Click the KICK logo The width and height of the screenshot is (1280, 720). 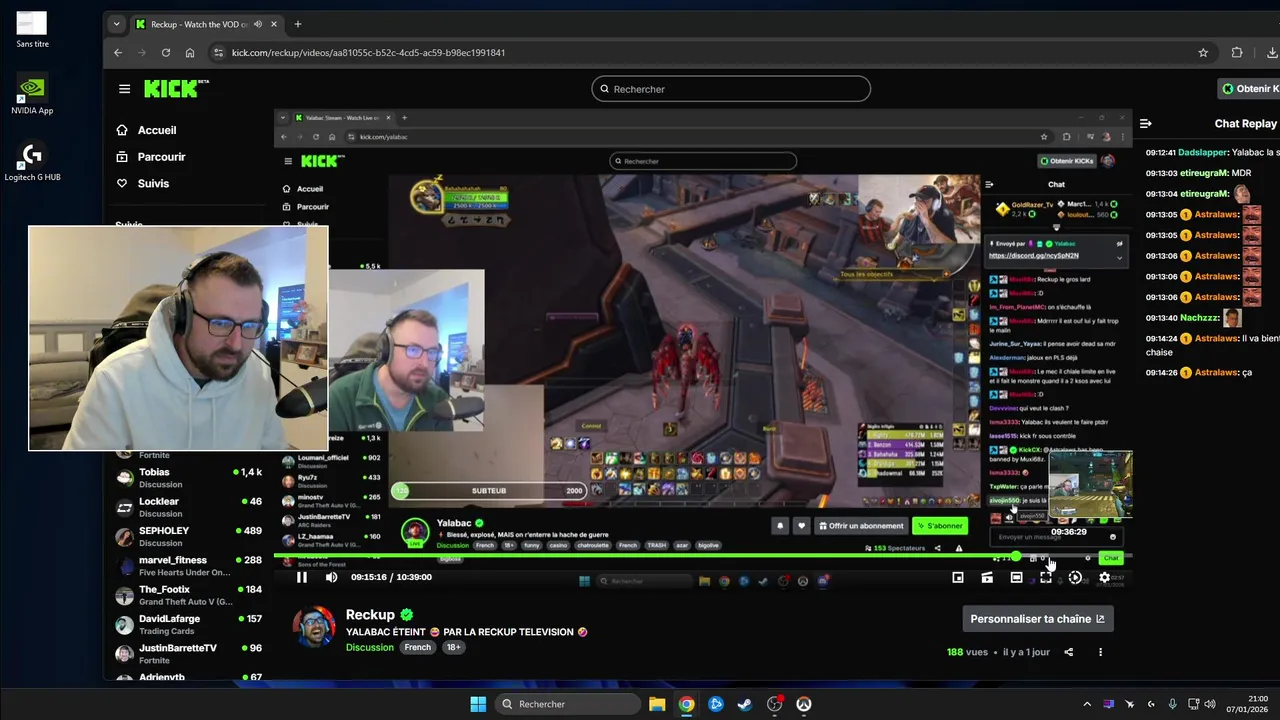176,89
